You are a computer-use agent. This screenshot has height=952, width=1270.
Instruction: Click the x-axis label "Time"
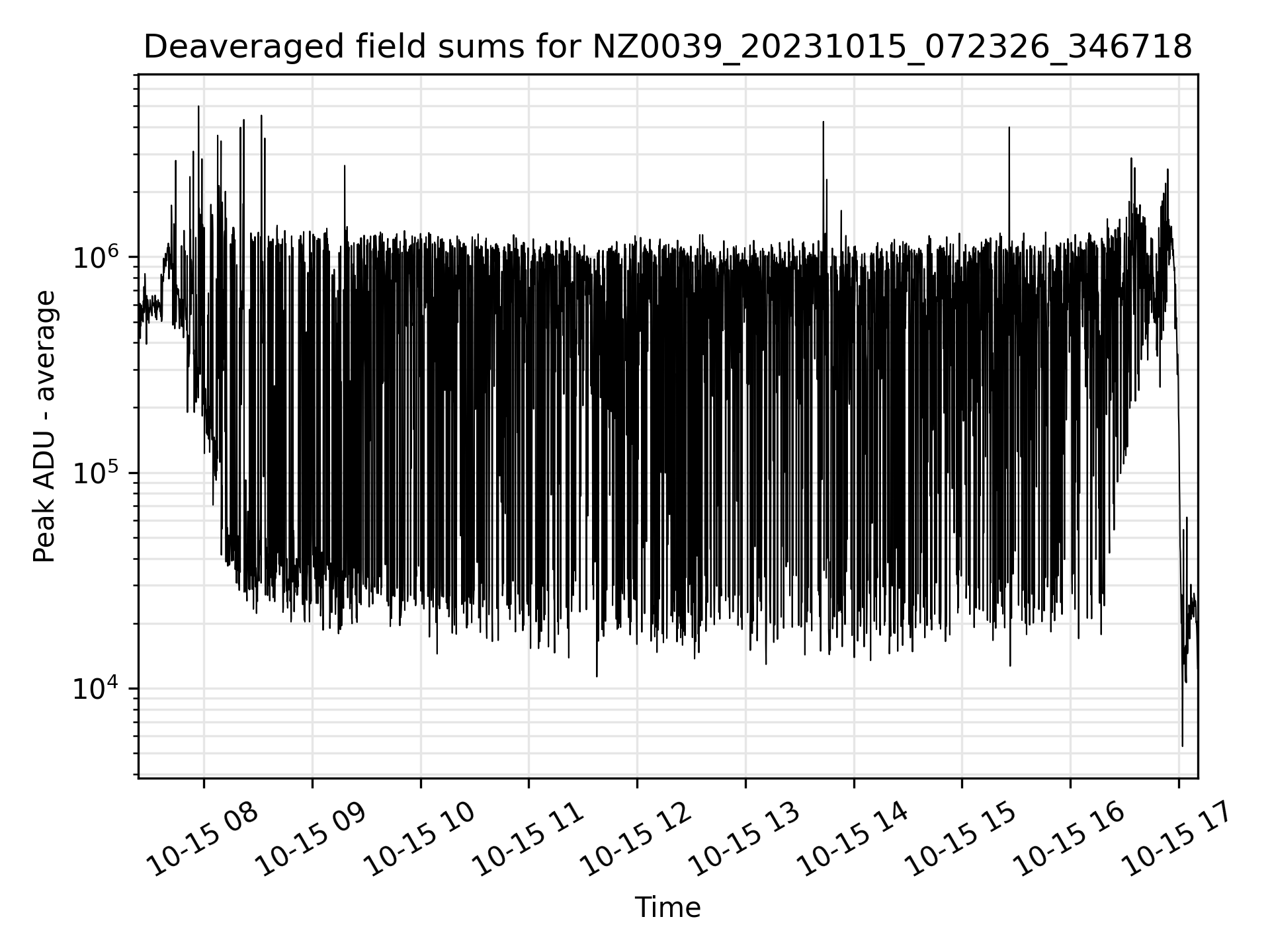tap(667, 908)
